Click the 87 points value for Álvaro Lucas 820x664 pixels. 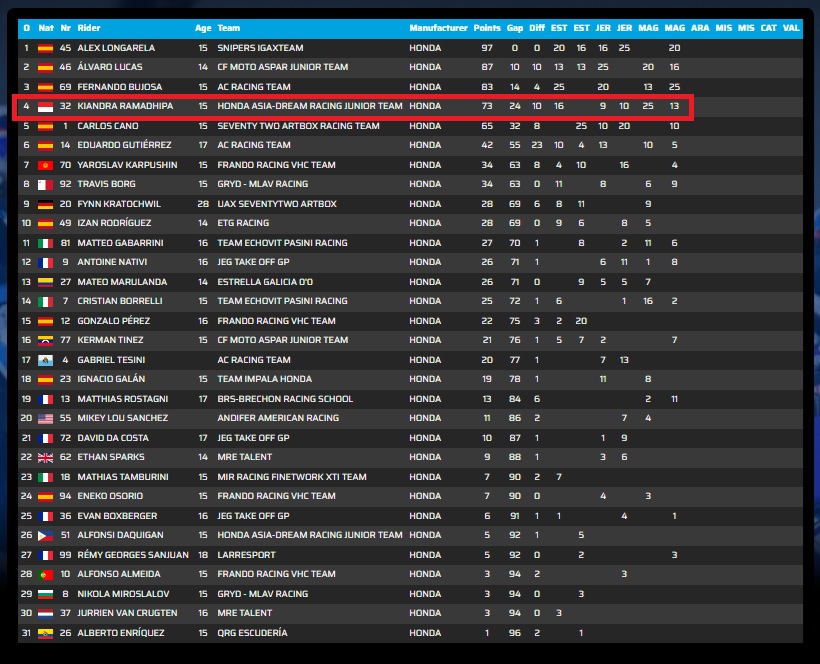(487, 67)
